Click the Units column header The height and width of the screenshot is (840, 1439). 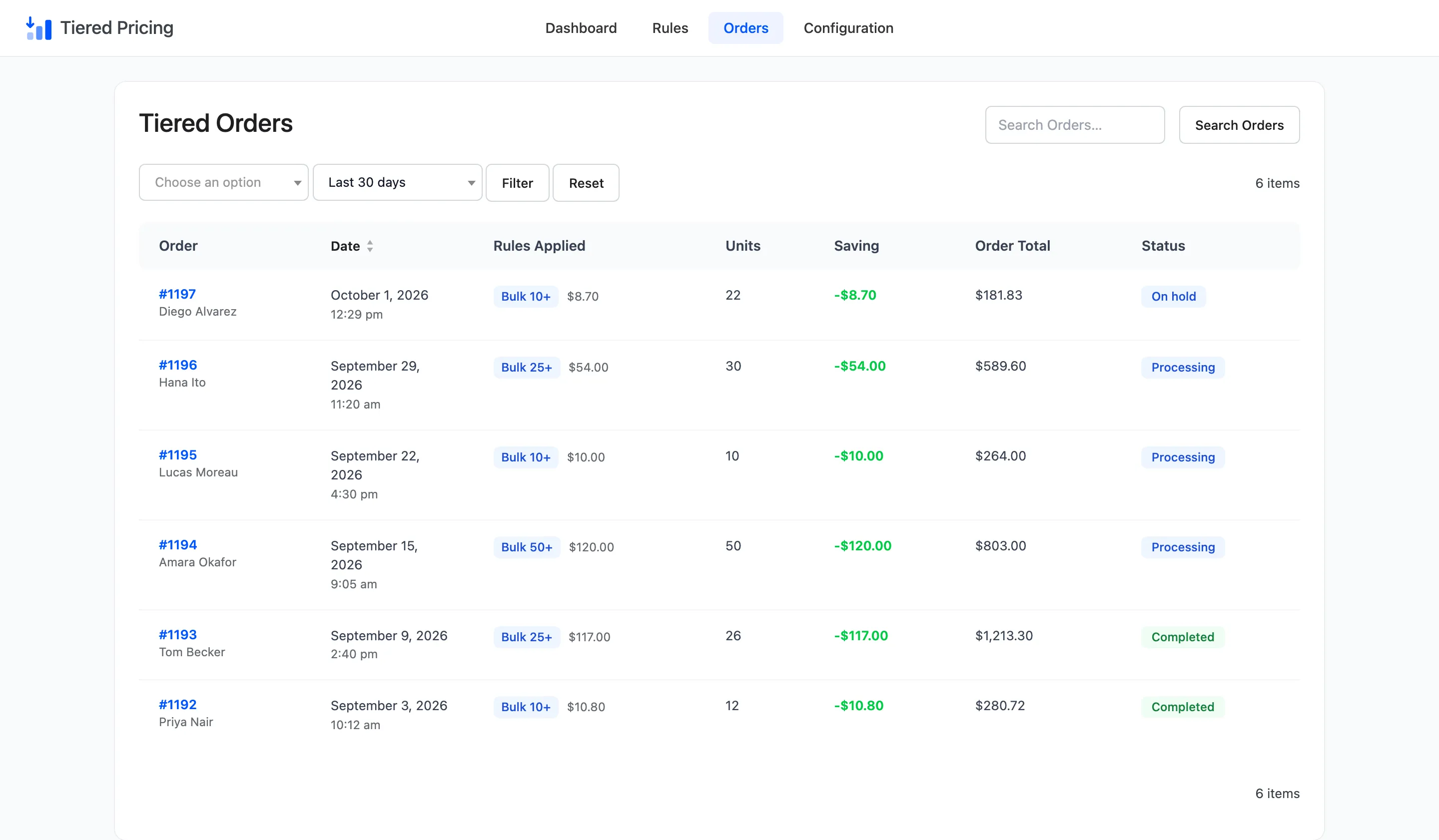pos(743,246)
